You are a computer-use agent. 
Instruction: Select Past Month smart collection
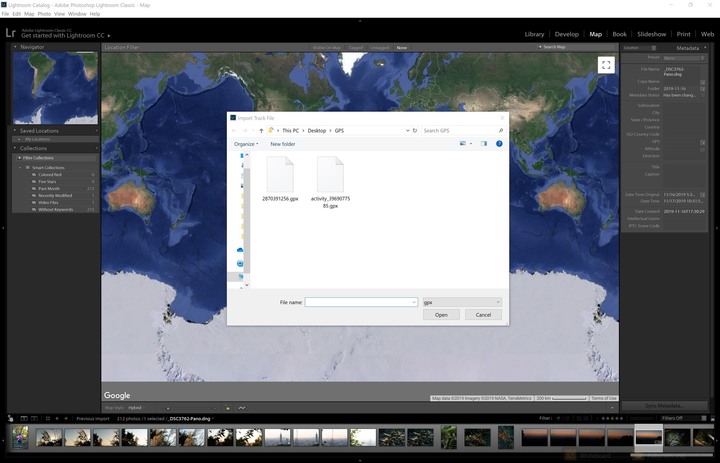[49, 189]
